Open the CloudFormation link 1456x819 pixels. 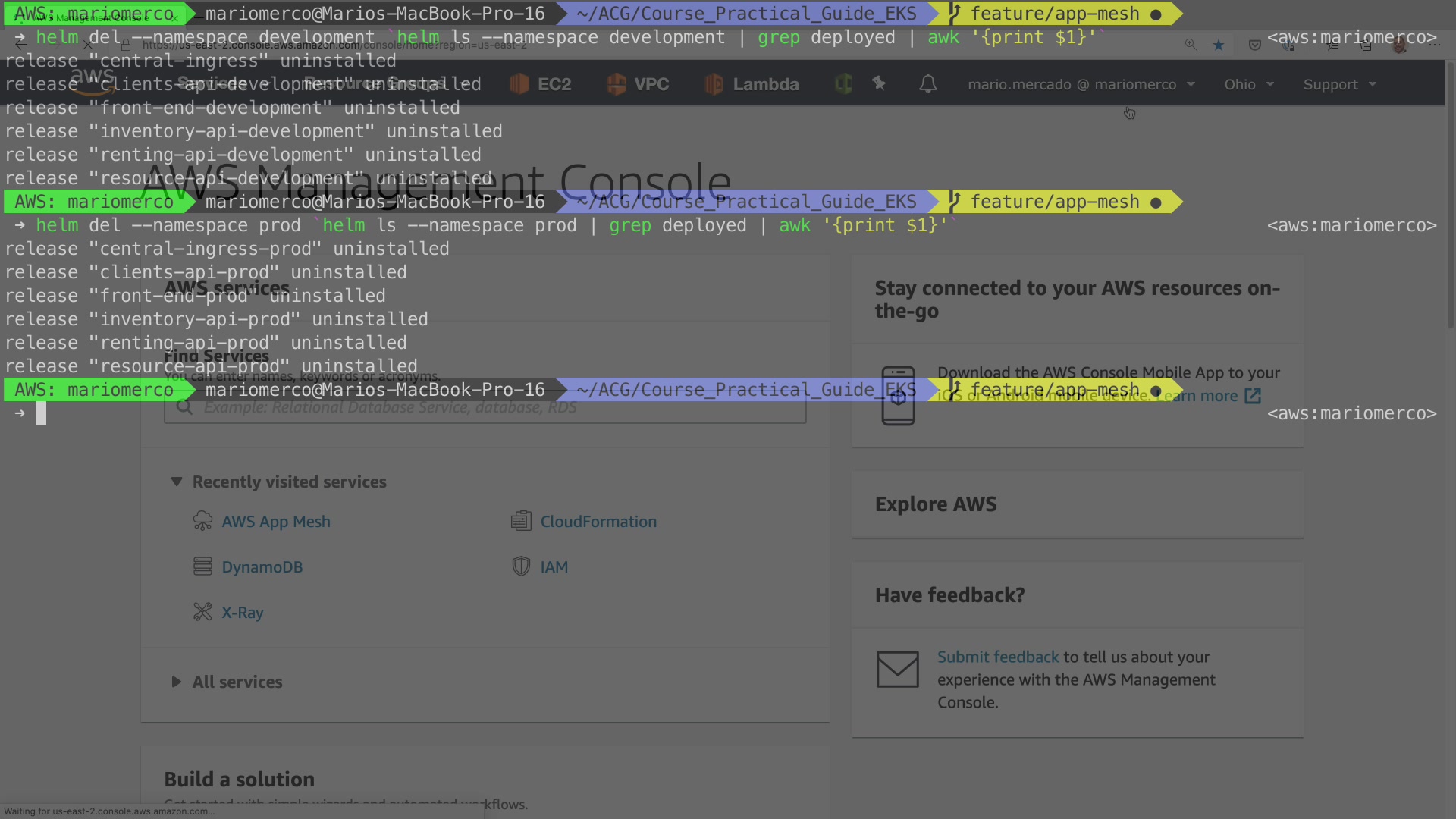pyautogui.click(x=598, y=522)
